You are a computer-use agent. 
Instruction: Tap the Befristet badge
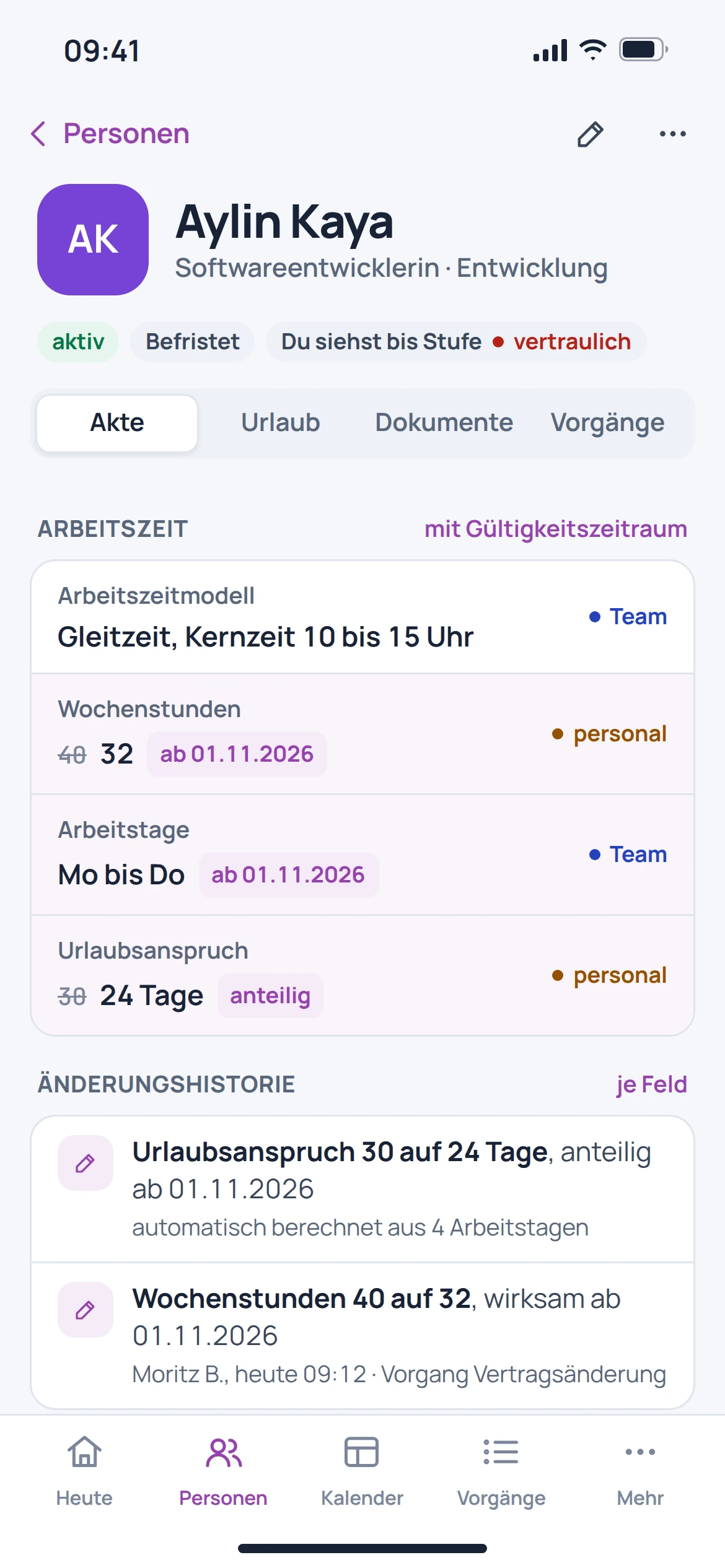[193, 342]
